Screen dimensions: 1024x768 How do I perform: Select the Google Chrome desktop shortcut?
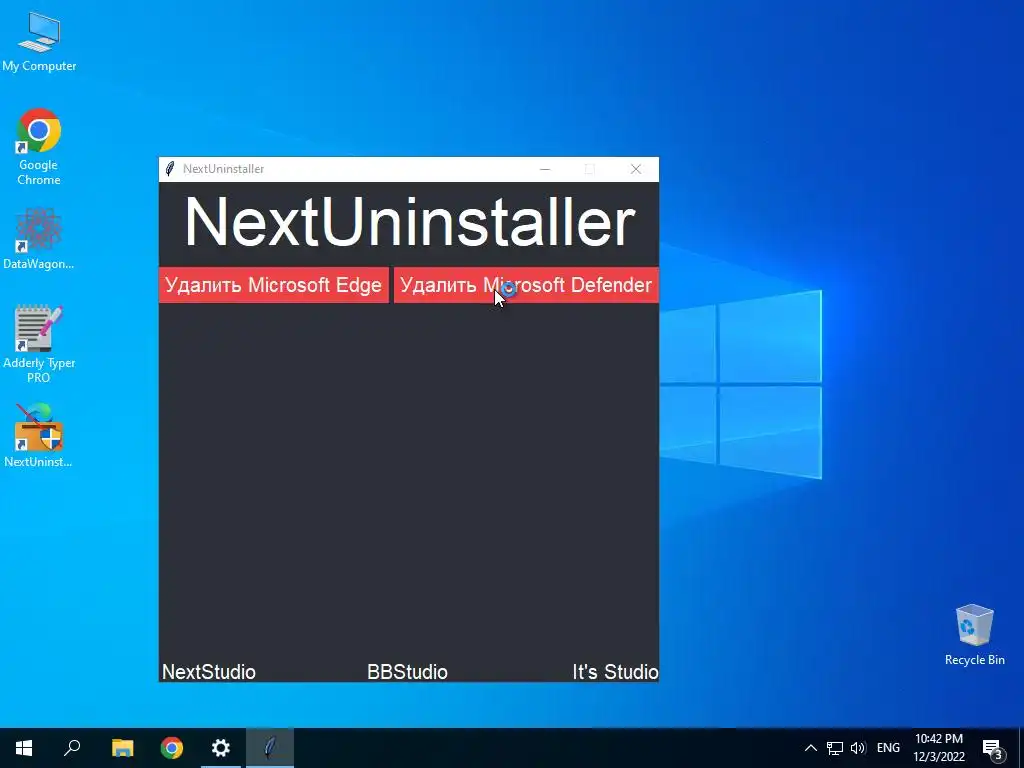coord(39,148)
